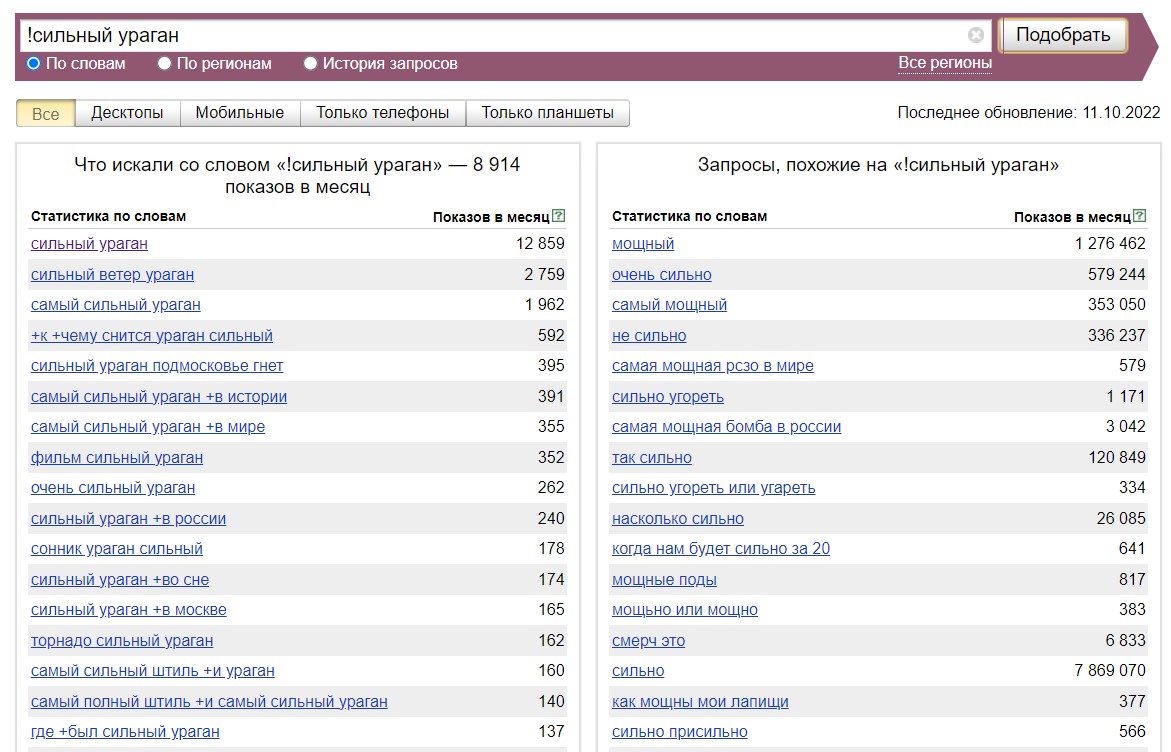Click into the search query input field
Screen dimensions: 1171x752
click(490, 35)
